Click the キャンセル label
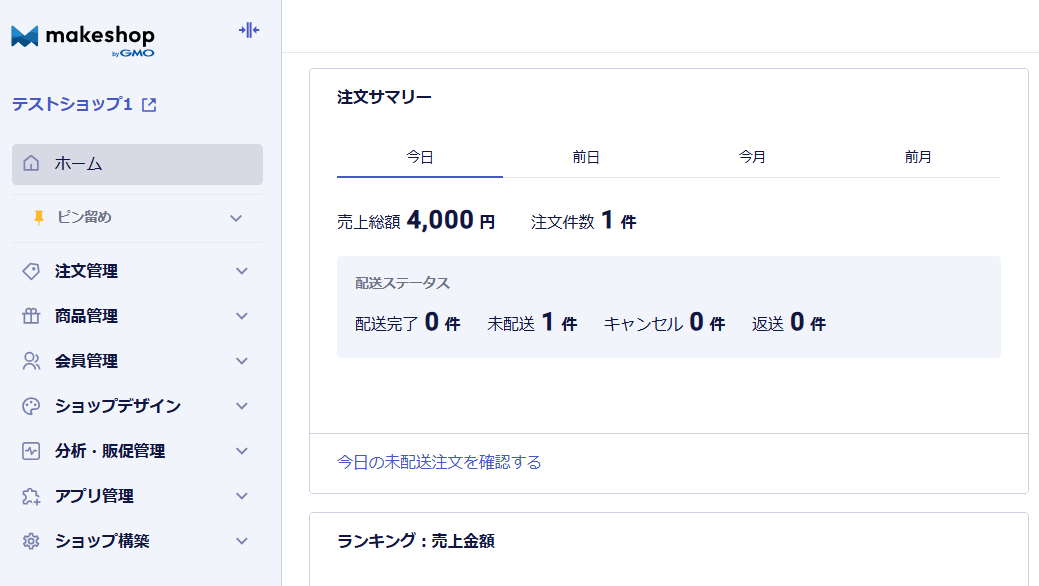The image size is (1039, 586). click(x=643, y=324)
